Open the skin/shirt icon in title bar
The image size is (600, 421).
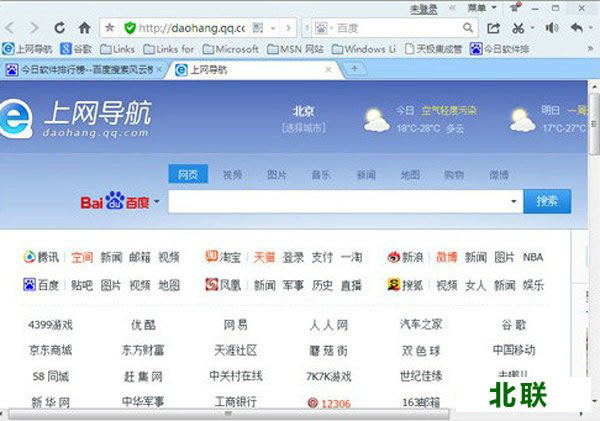pyautogui.click(x=515, y=7)
